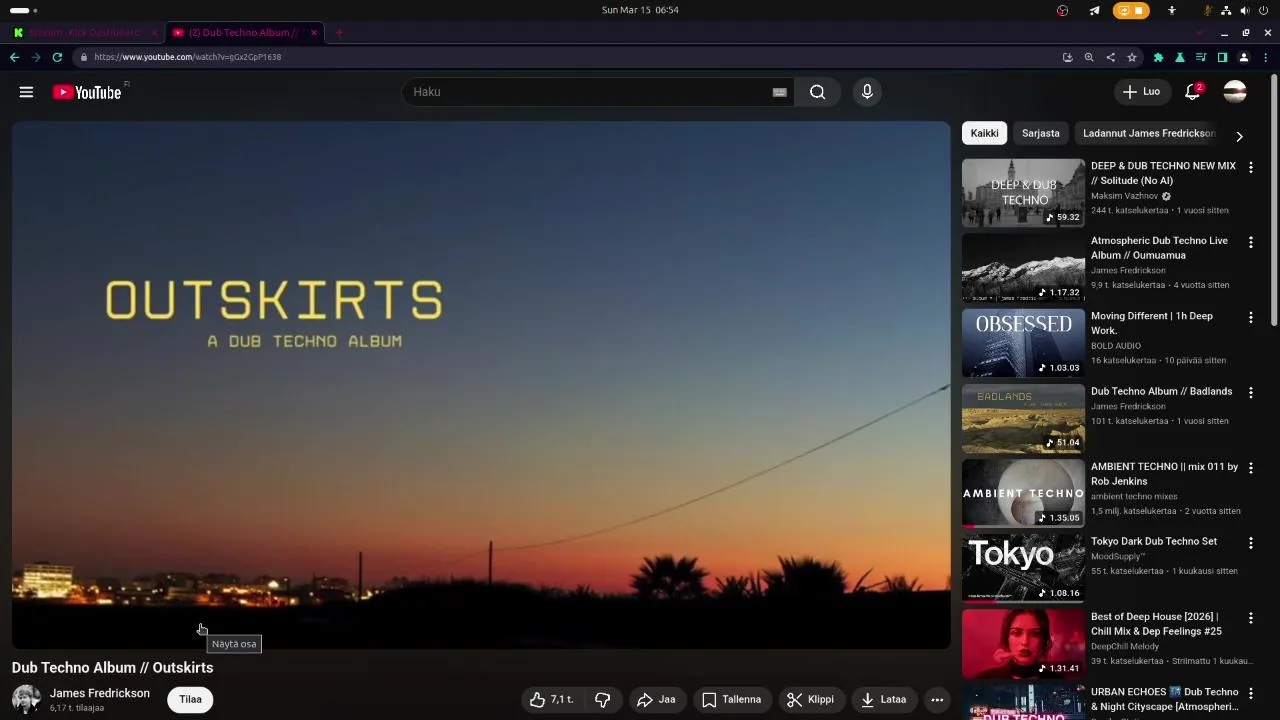Screen dimensions: 1280x720
Task: Open James Fredrickson channel name link
Action: pyautogui.click(x=100, y=693)
